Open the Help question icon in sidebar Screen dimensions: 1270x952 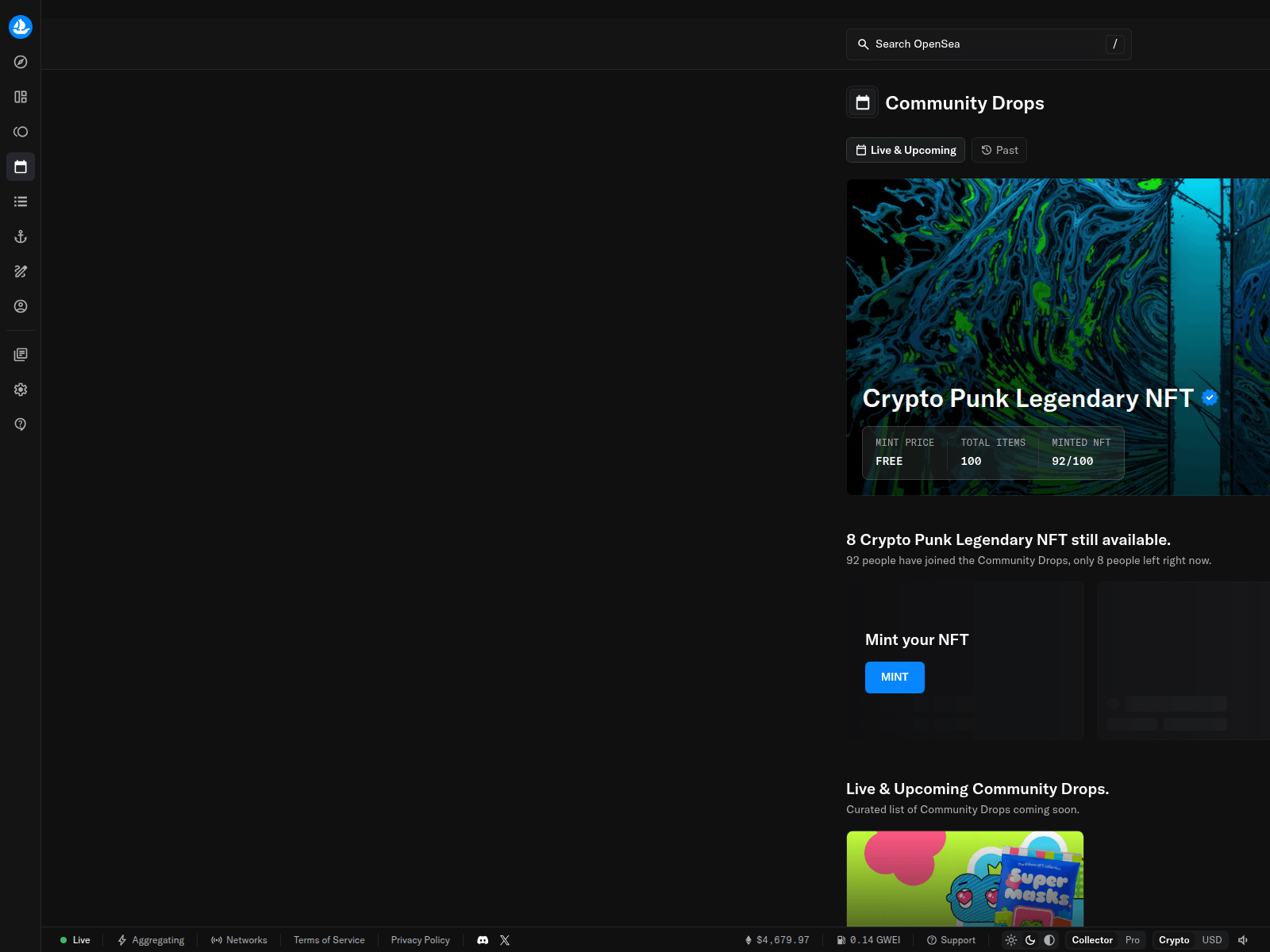pos(21,424)
